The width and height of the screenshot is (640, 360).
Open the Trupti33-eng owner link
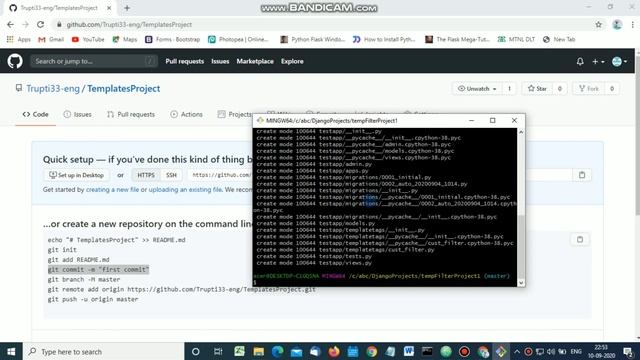(53, 89)
